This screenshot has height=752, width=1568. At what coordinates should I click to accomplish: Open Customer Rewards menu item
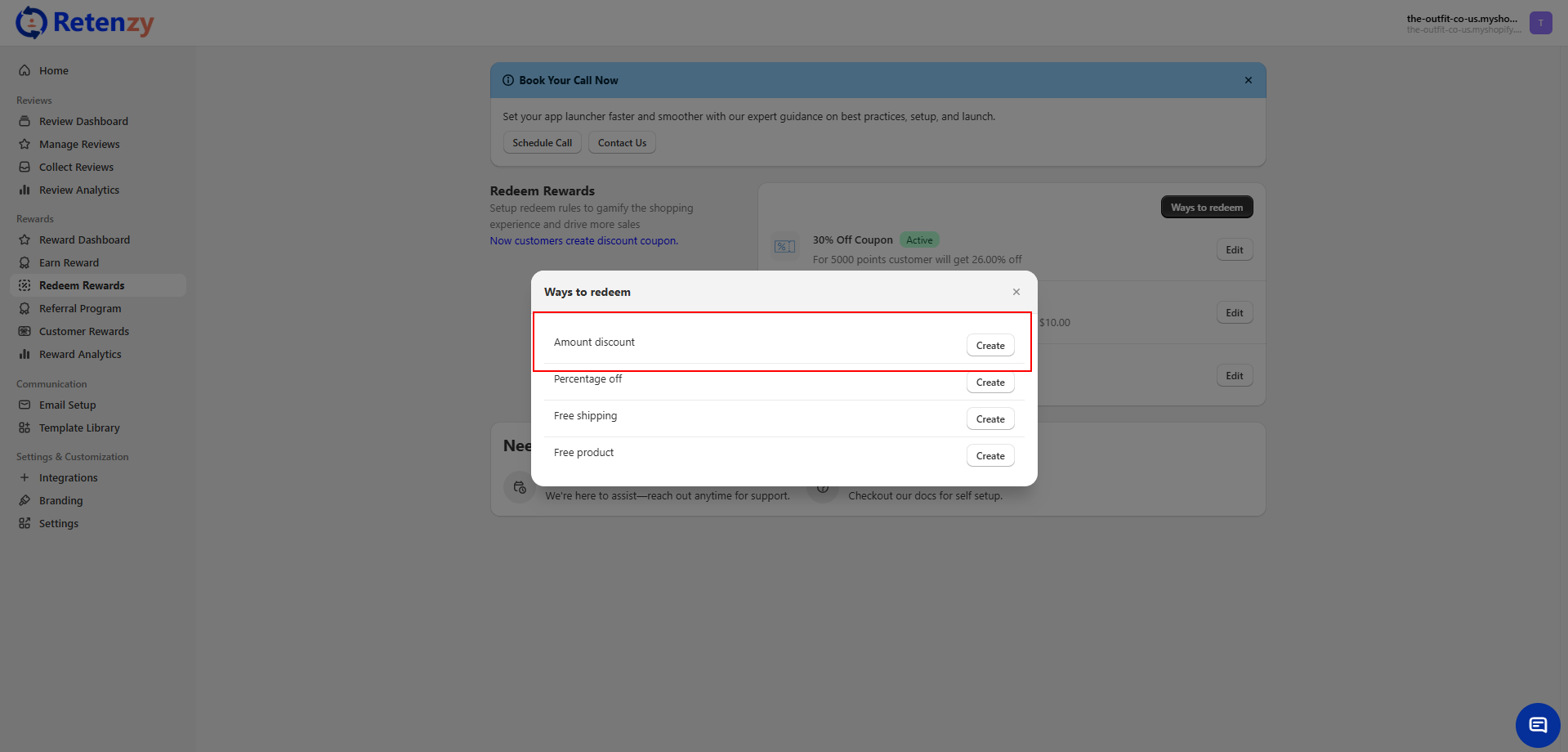tap(84, 331)
